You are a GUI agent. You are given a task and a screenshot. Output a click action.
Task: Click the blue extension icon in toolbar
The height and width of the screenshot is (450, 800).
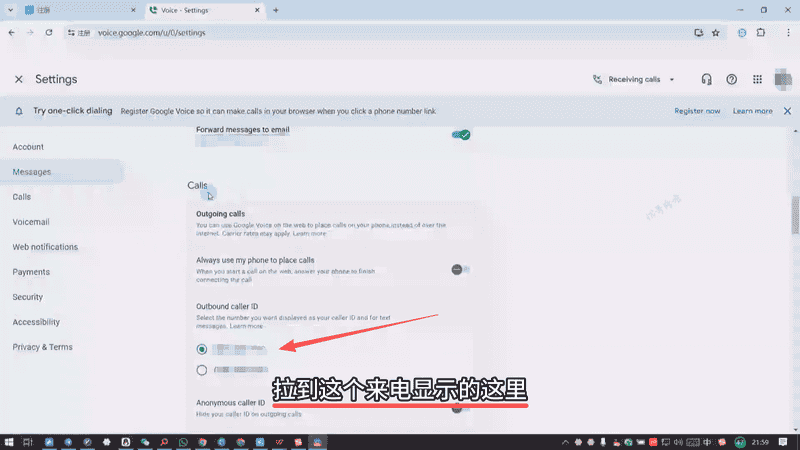tap(742, 33)
